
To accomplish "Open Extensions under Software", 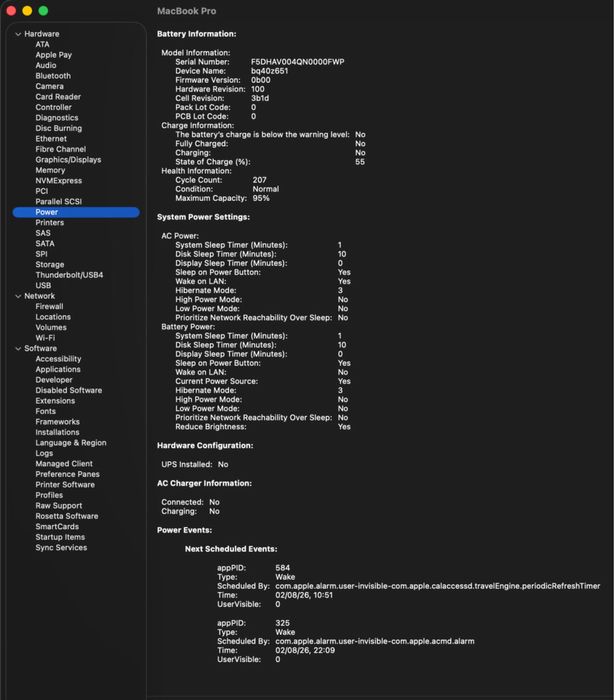I will (x=55, y=401).
